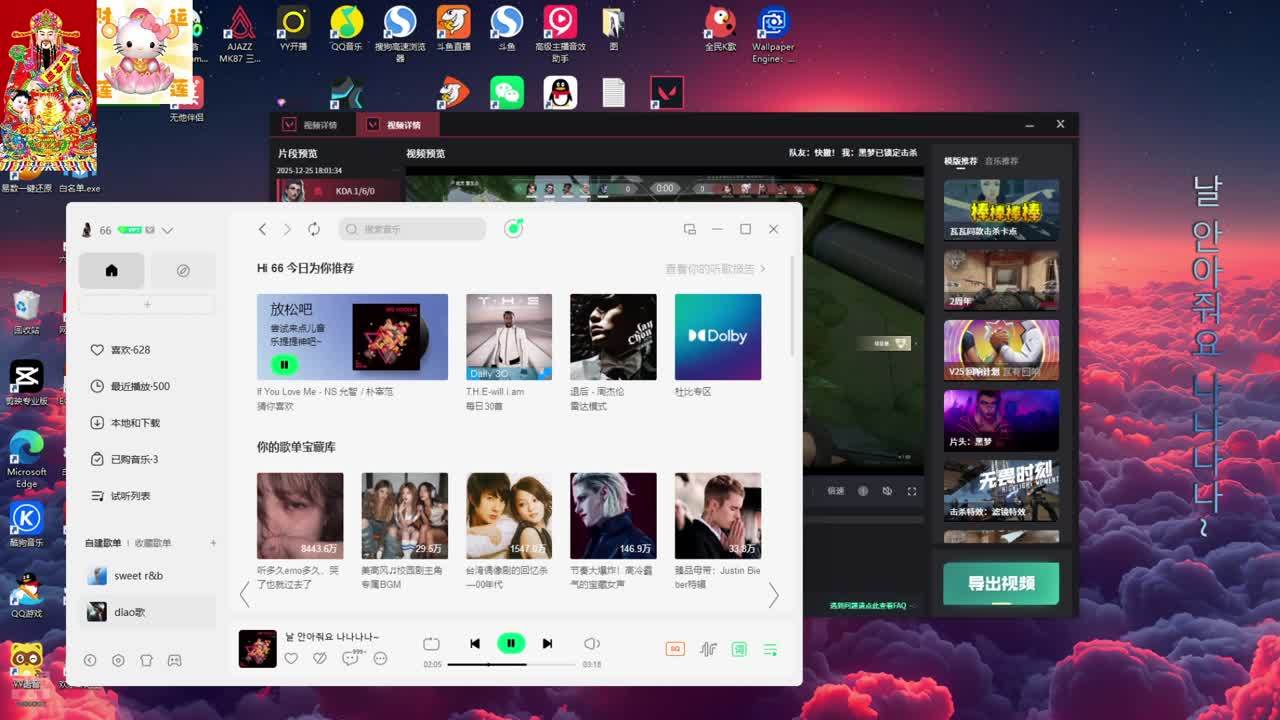Click the sound effects waveform icon

point(708,649)
